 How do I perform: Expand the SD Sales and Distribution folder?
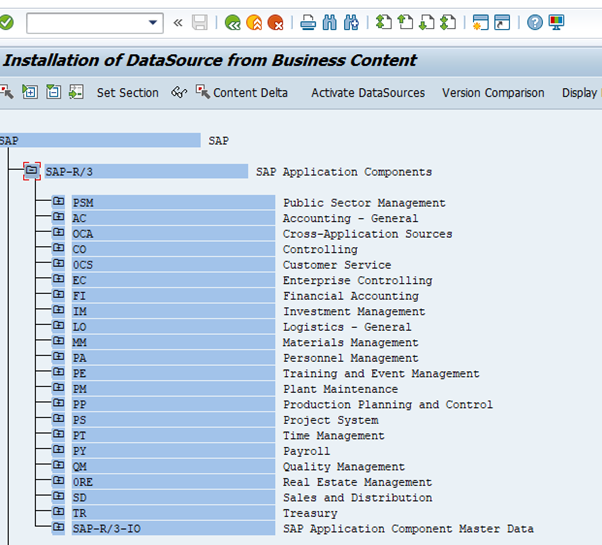point(58,496)
